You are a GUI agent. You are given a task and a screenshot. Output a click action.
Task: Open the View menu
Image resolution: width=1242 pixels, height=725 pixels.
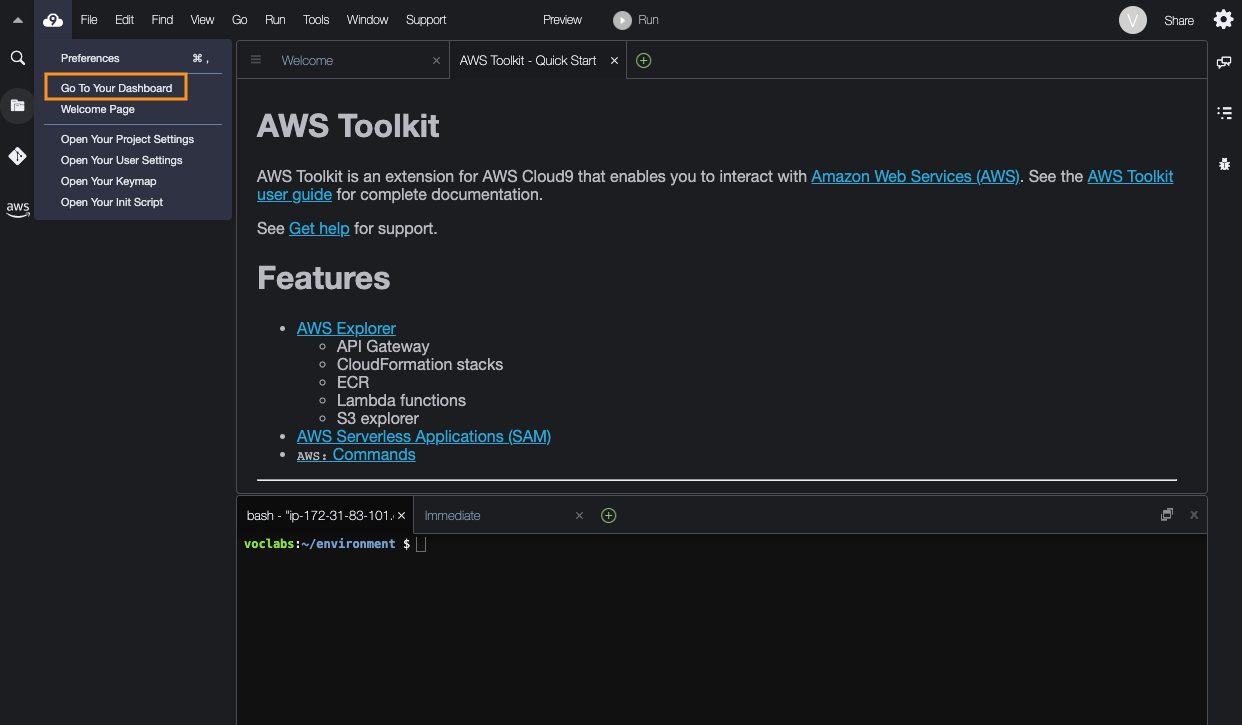(202, 20)
